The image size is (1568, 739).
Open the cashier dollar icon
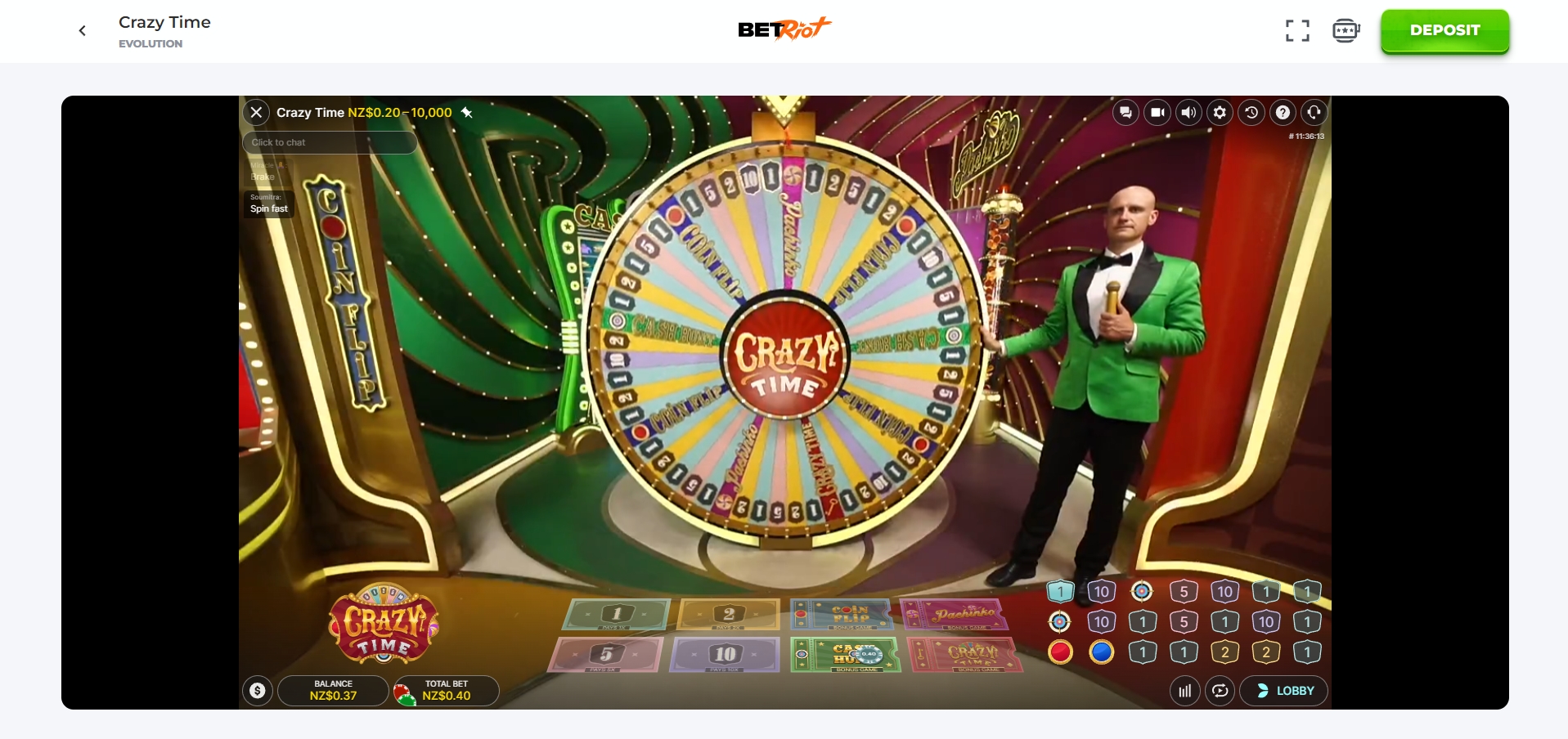coord(258,691)
